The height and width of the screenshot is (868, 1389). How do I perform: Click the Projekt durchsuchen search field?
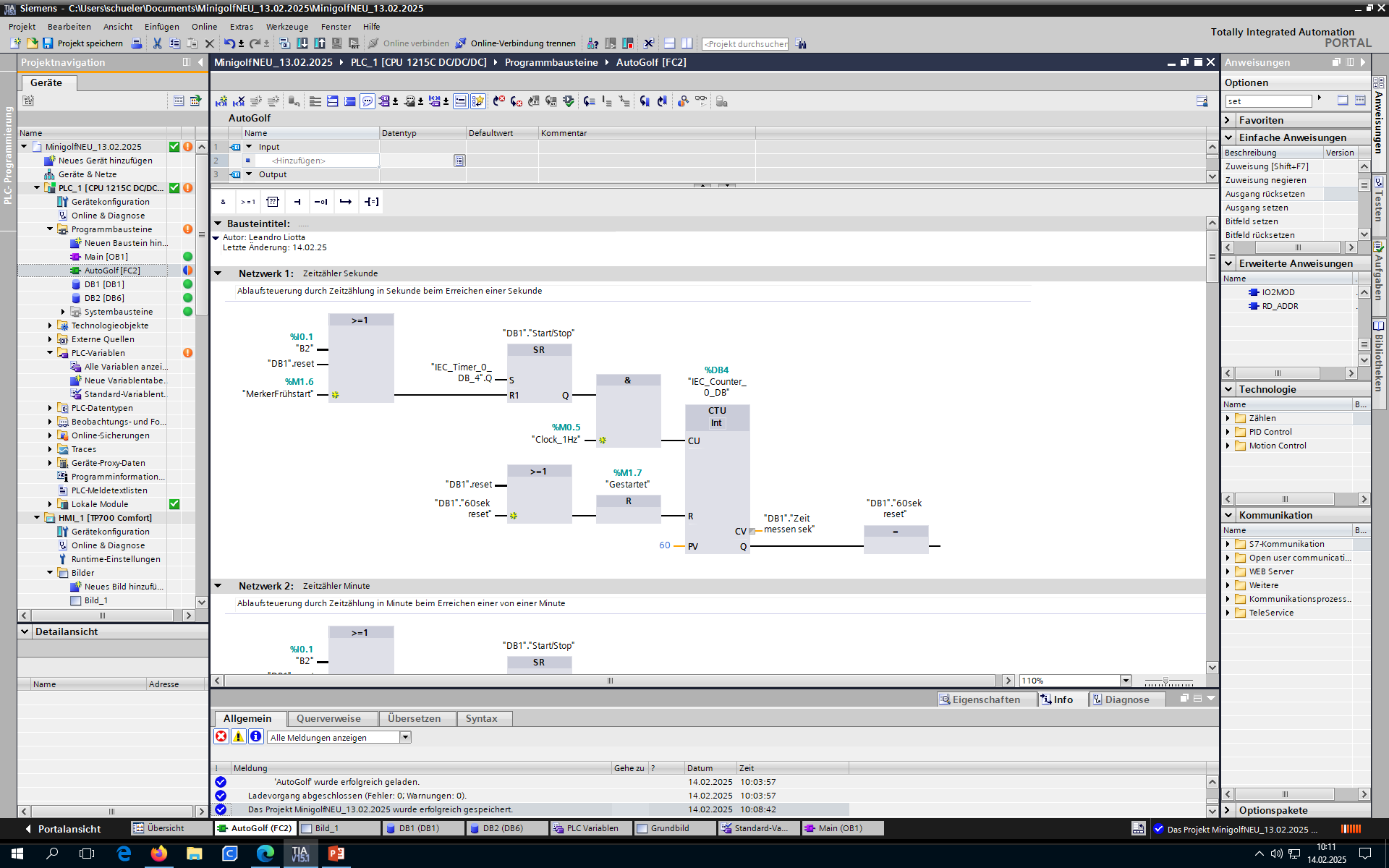(x=745, y=44)
